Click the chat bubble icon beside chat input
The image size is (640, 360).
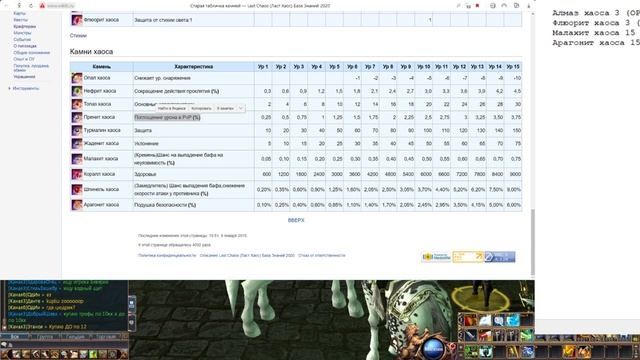(x=4, y=345)
